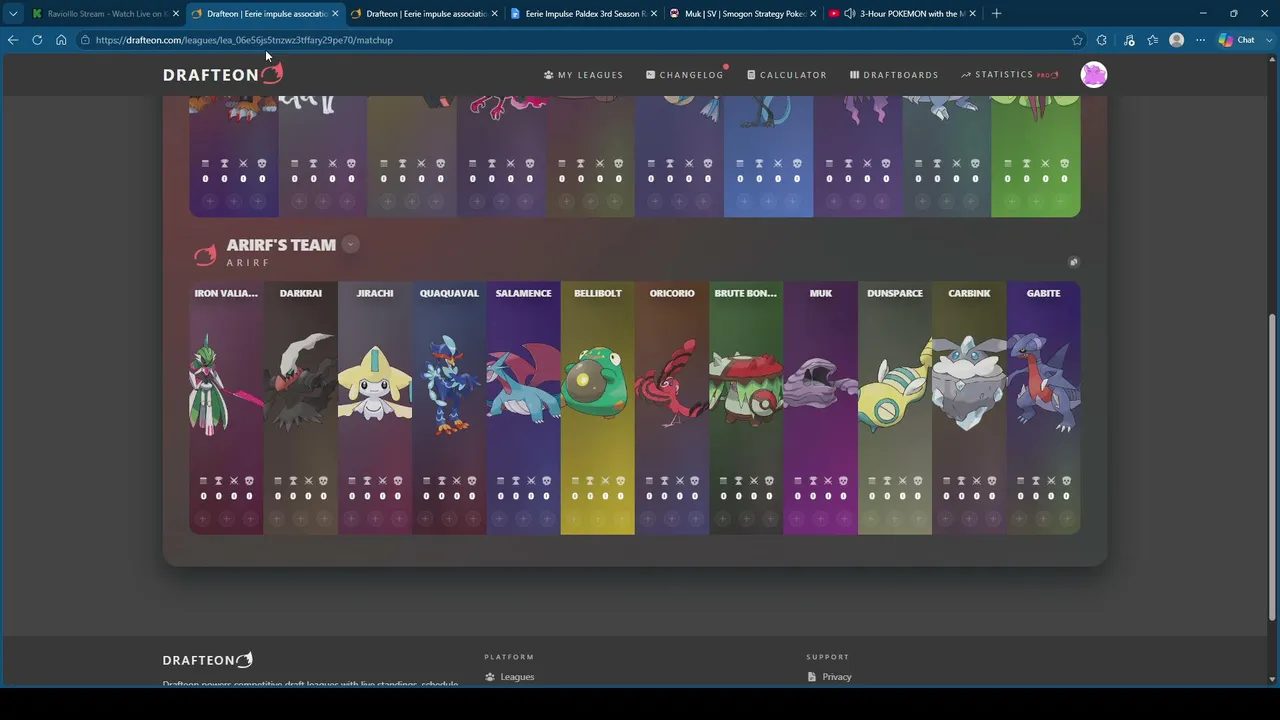This screenshot has width=1280, height=720.
Task: Click the middle plus button on the Darkrai card
Action: 300,518
